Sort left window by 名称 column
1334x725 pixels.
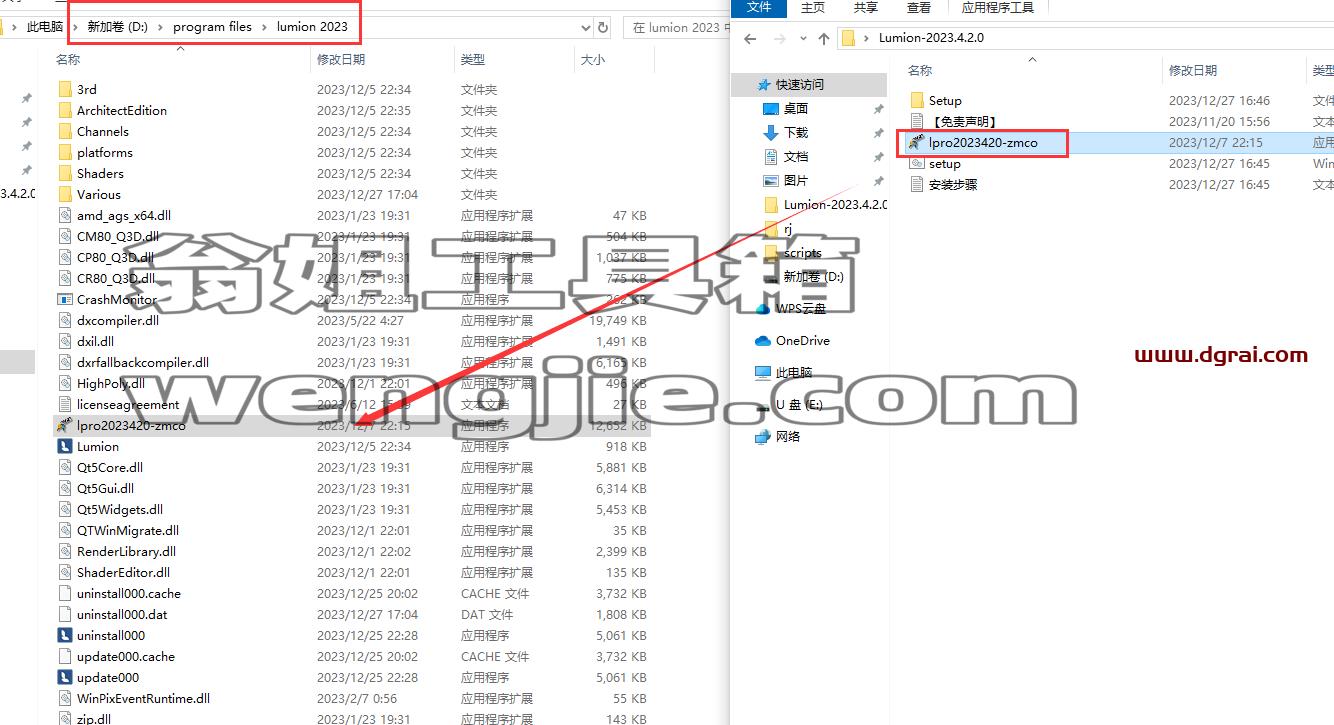(68, 60)
